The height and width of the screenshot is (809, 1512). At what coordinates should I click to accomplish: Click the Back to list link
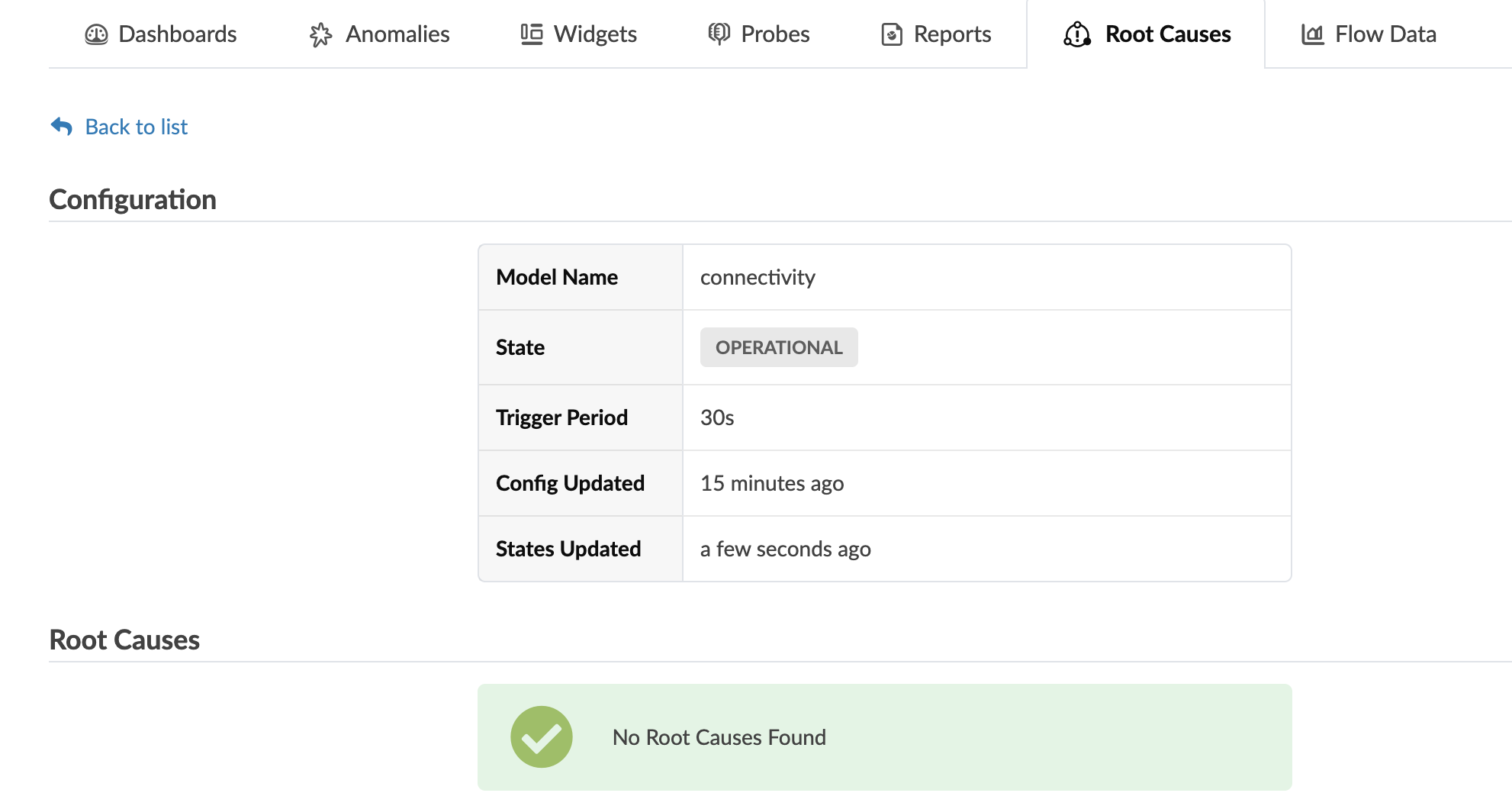tap(136, 127)
